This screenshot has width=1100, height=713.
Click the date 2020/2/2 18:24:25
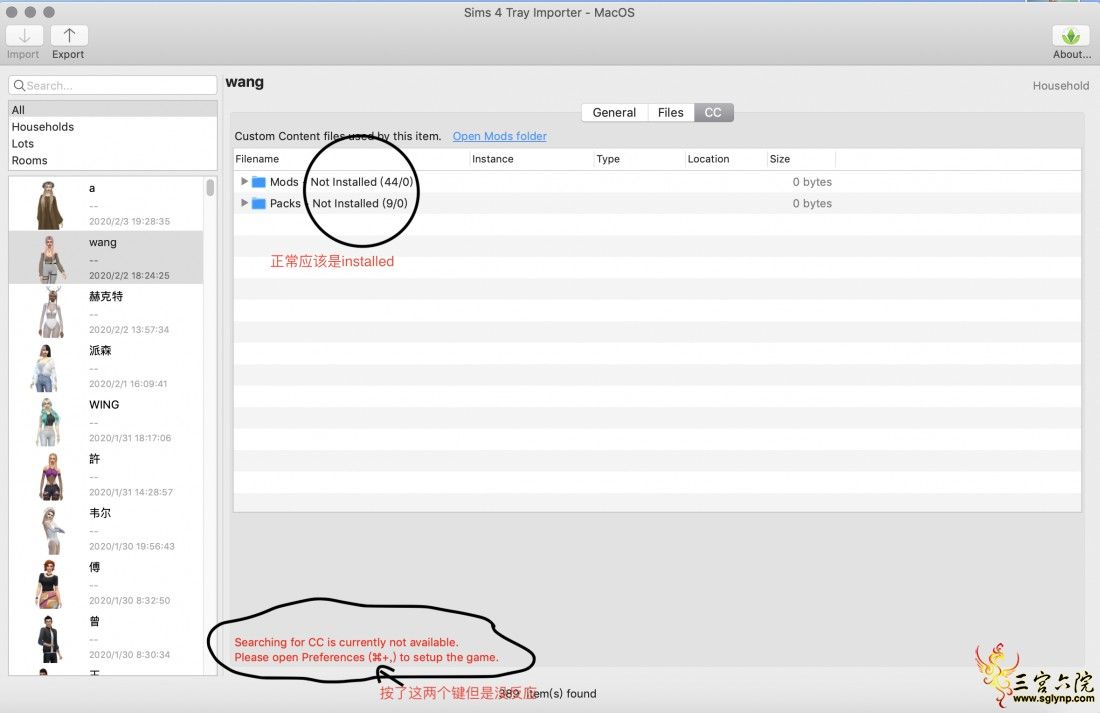point(129,275)
